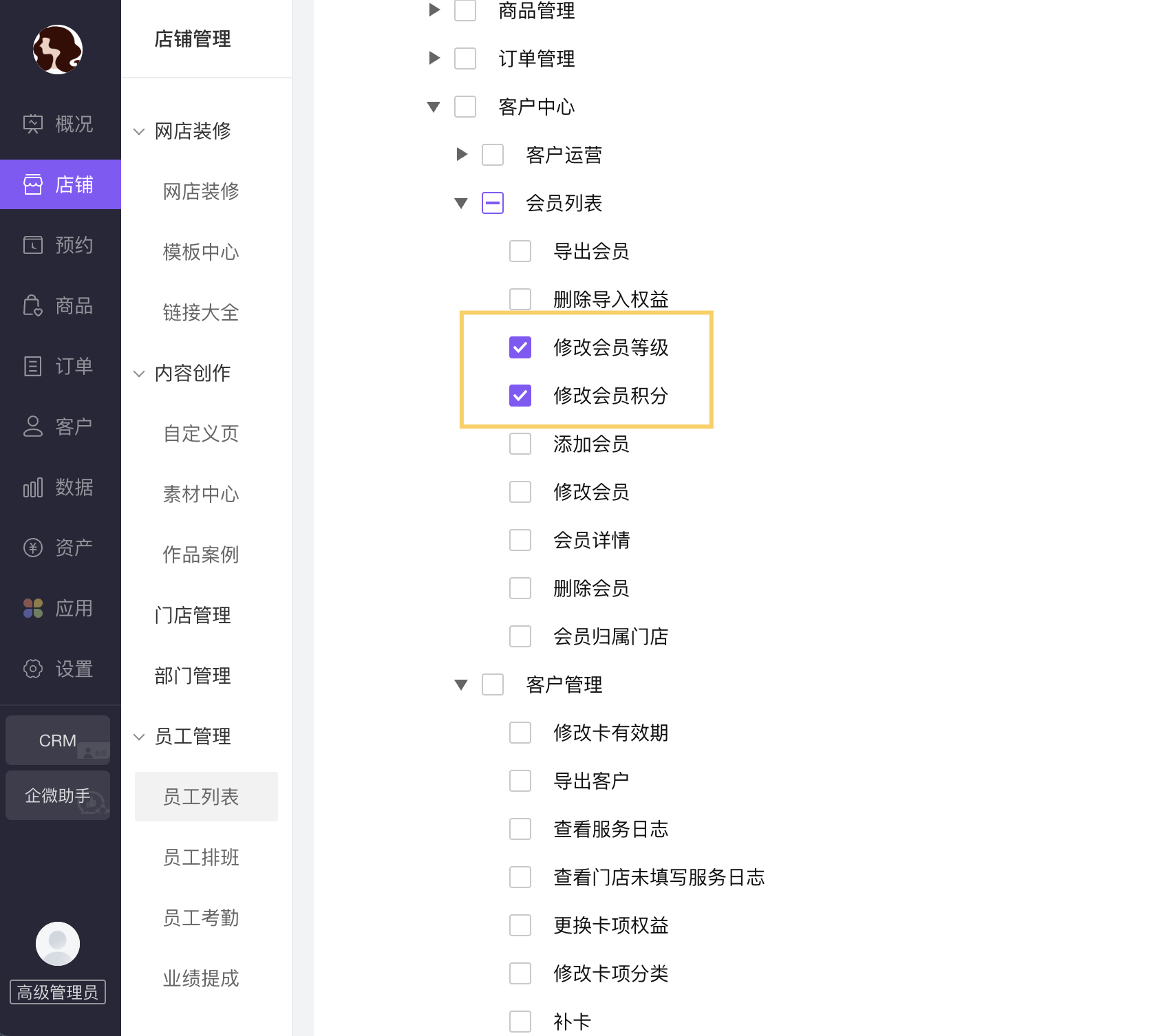
Task: Click the overview (概况) monitor icon
Action: point(33,124)
